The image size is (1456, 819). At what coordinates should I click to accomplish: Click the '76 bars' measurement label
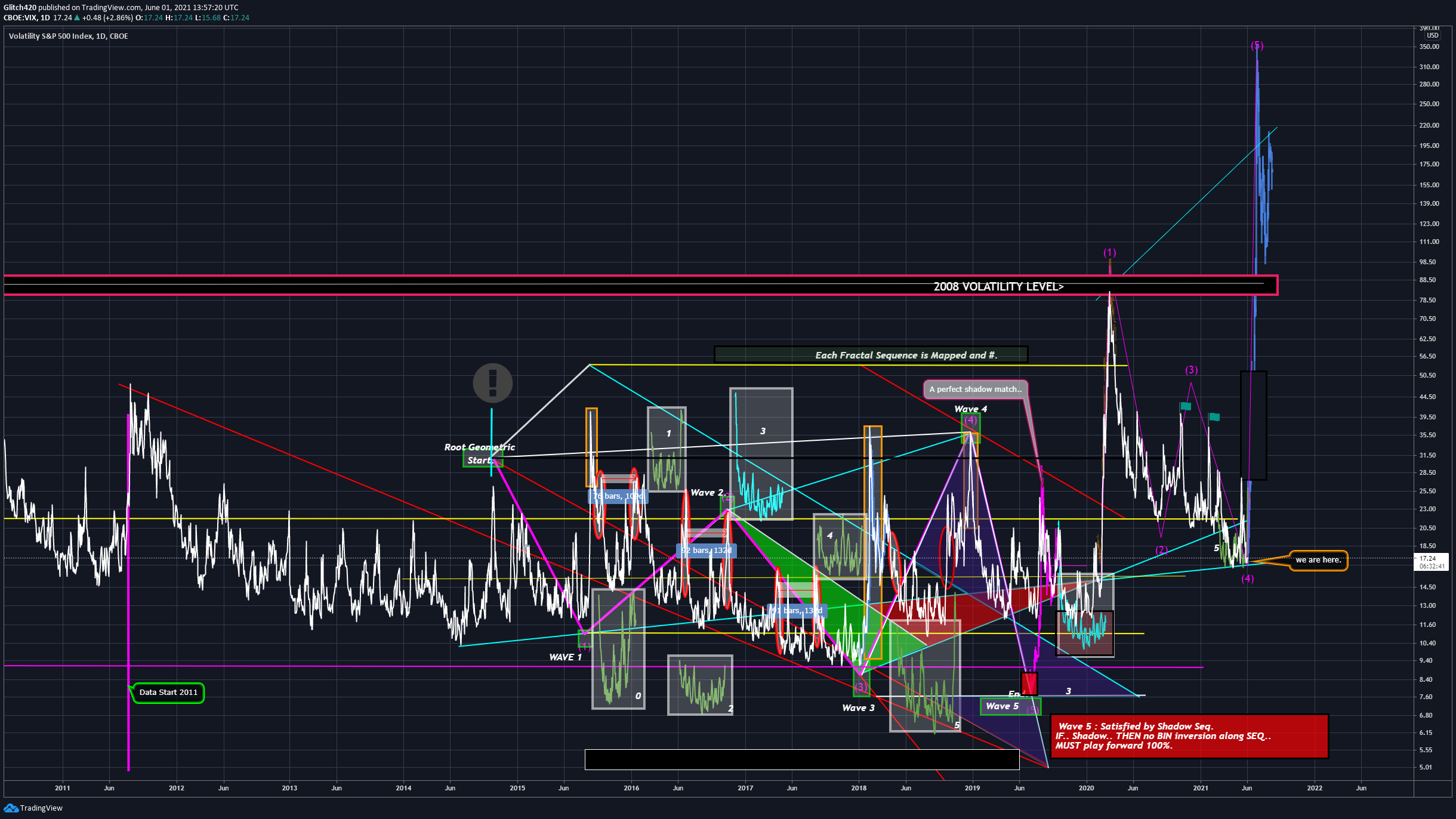[618, 496]
